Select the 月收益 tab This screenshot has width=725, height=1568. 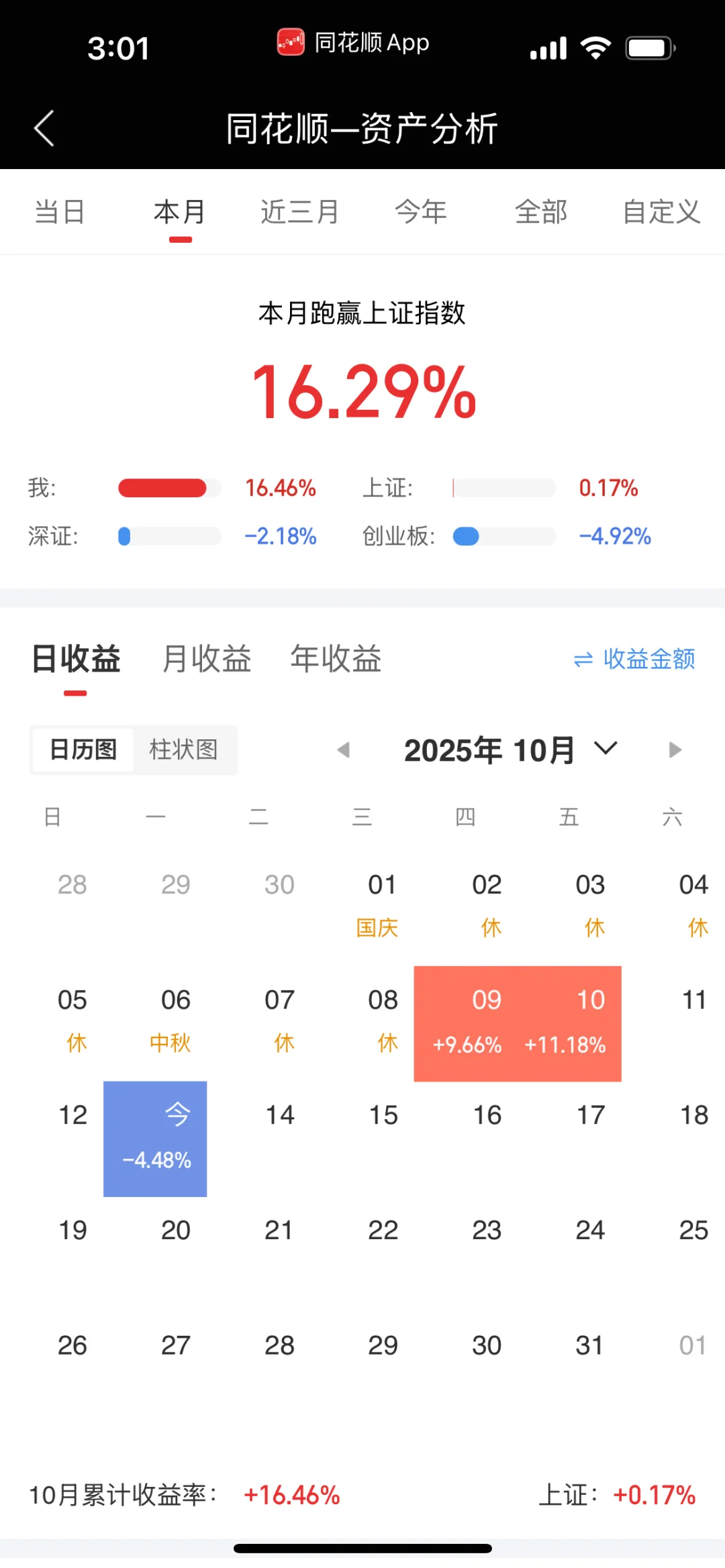point(207,659)
